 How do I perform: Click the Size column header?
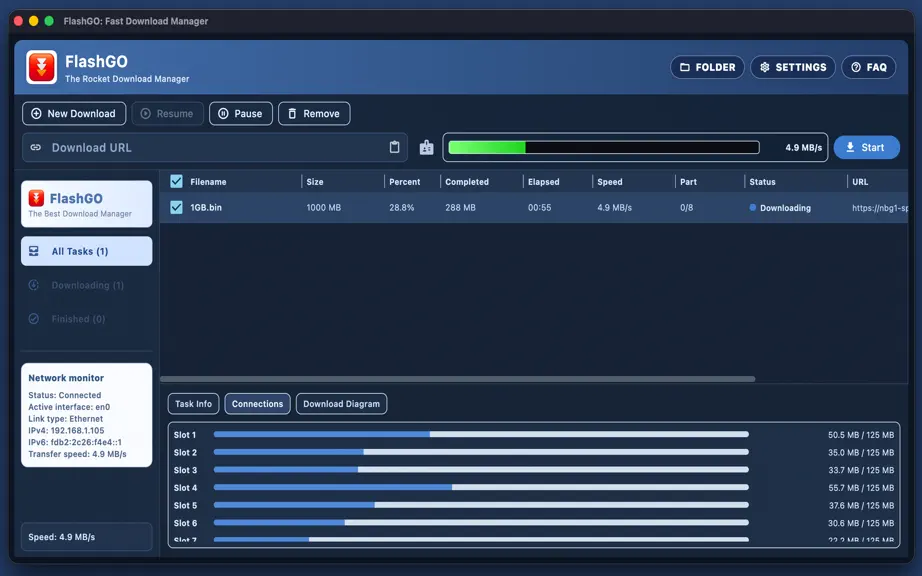coord(315,182)
